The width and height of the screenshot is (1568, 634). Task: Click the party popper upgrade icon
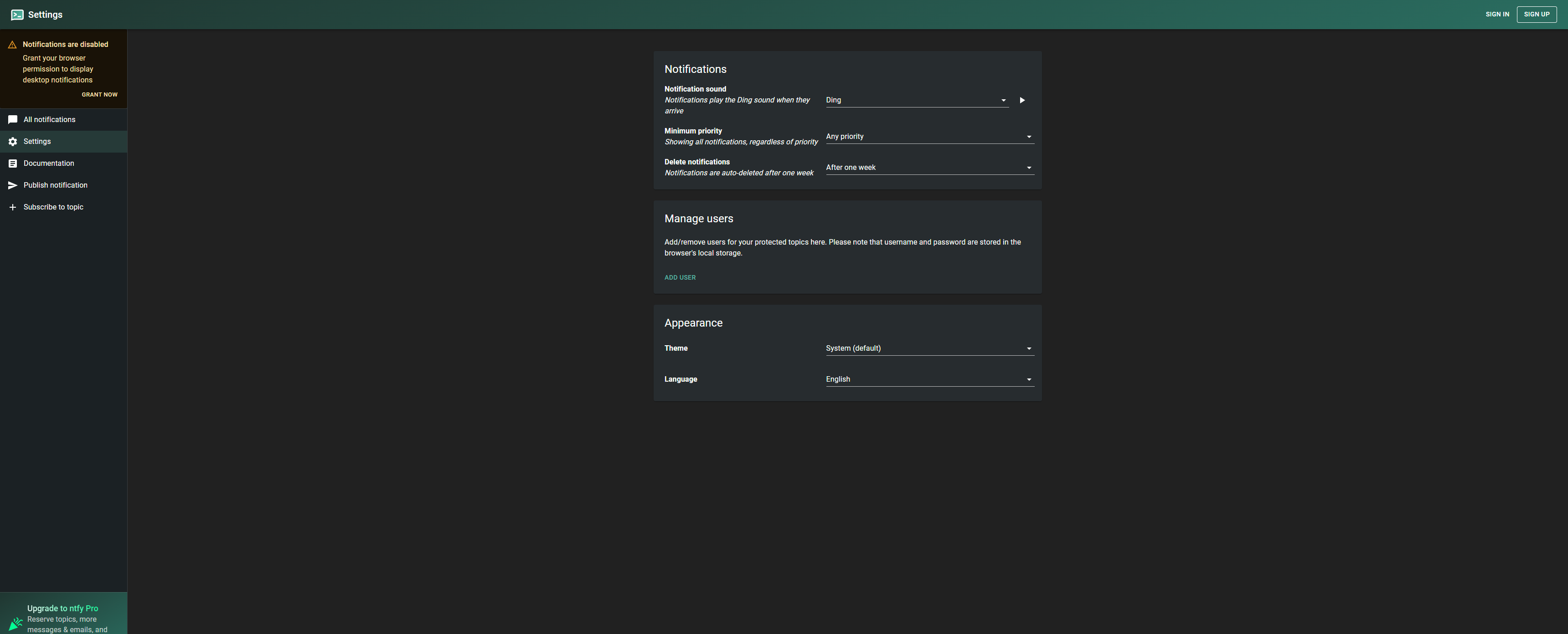pyautogui.click(x=16, y=624)
